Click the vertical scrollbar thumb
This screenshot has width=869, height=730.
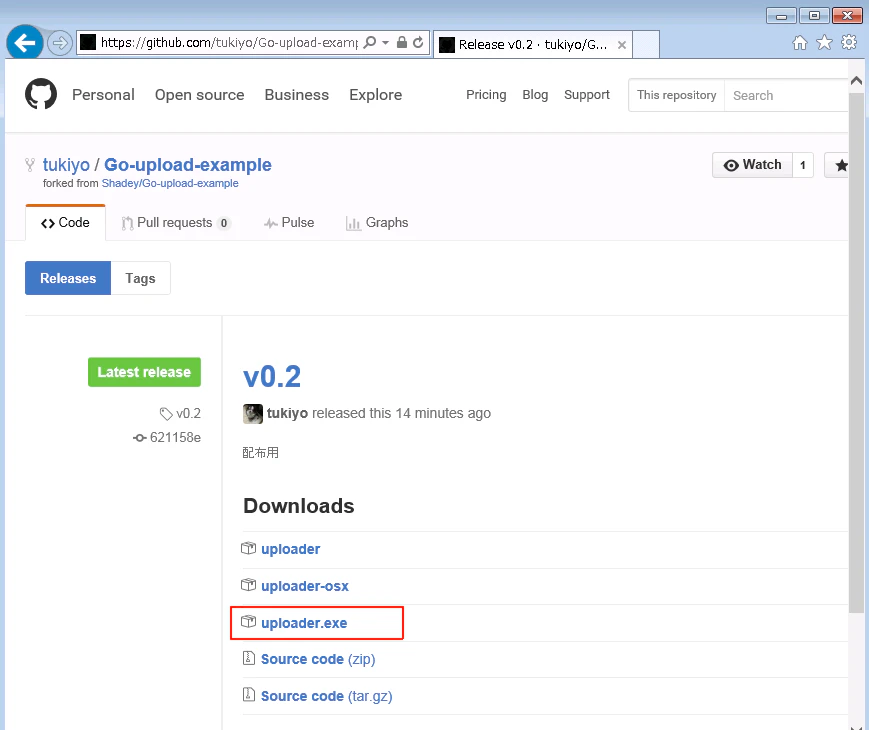click(856, 353)
